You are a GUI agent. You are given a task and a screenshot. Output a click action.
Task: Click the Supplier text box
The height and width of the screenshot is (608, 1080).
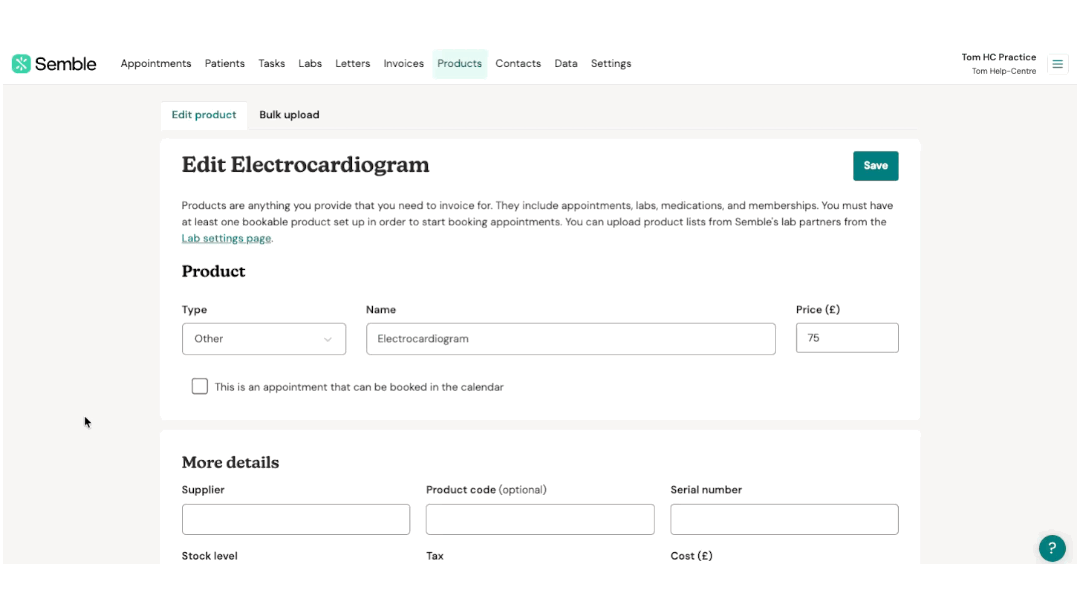click(296, 519)
